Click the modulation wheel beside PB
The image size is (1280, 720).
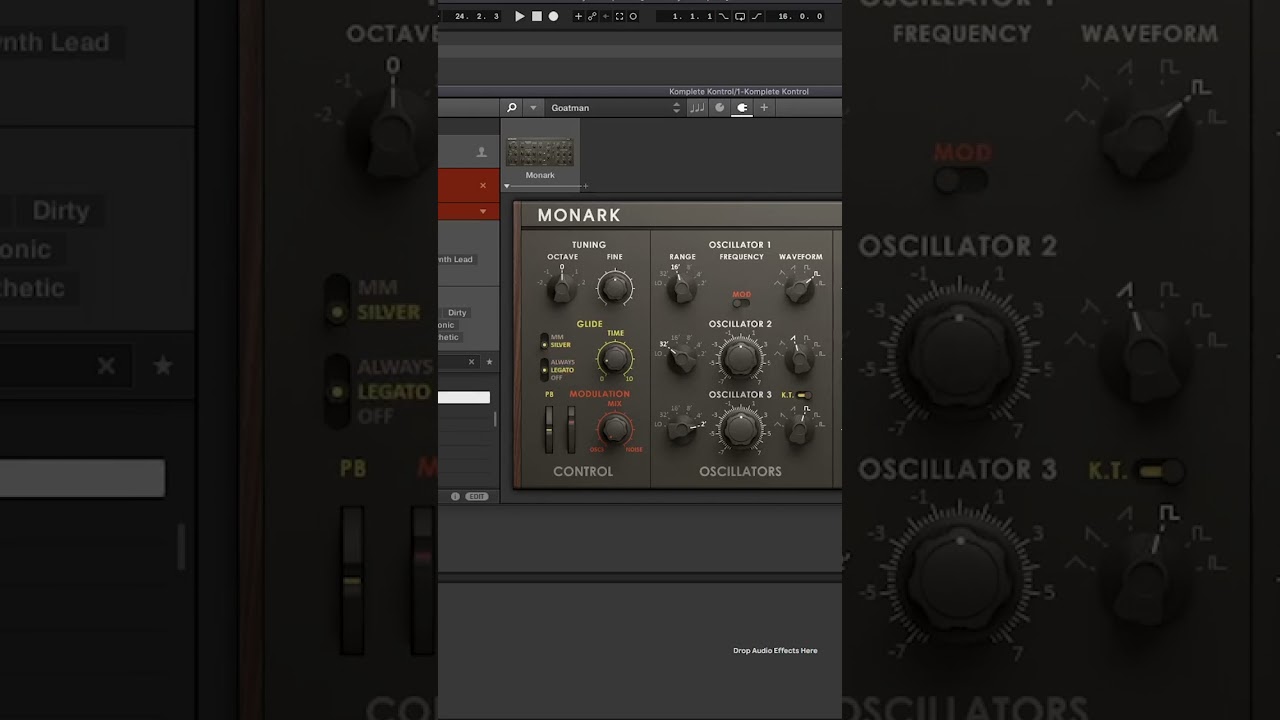coord(572,430)
